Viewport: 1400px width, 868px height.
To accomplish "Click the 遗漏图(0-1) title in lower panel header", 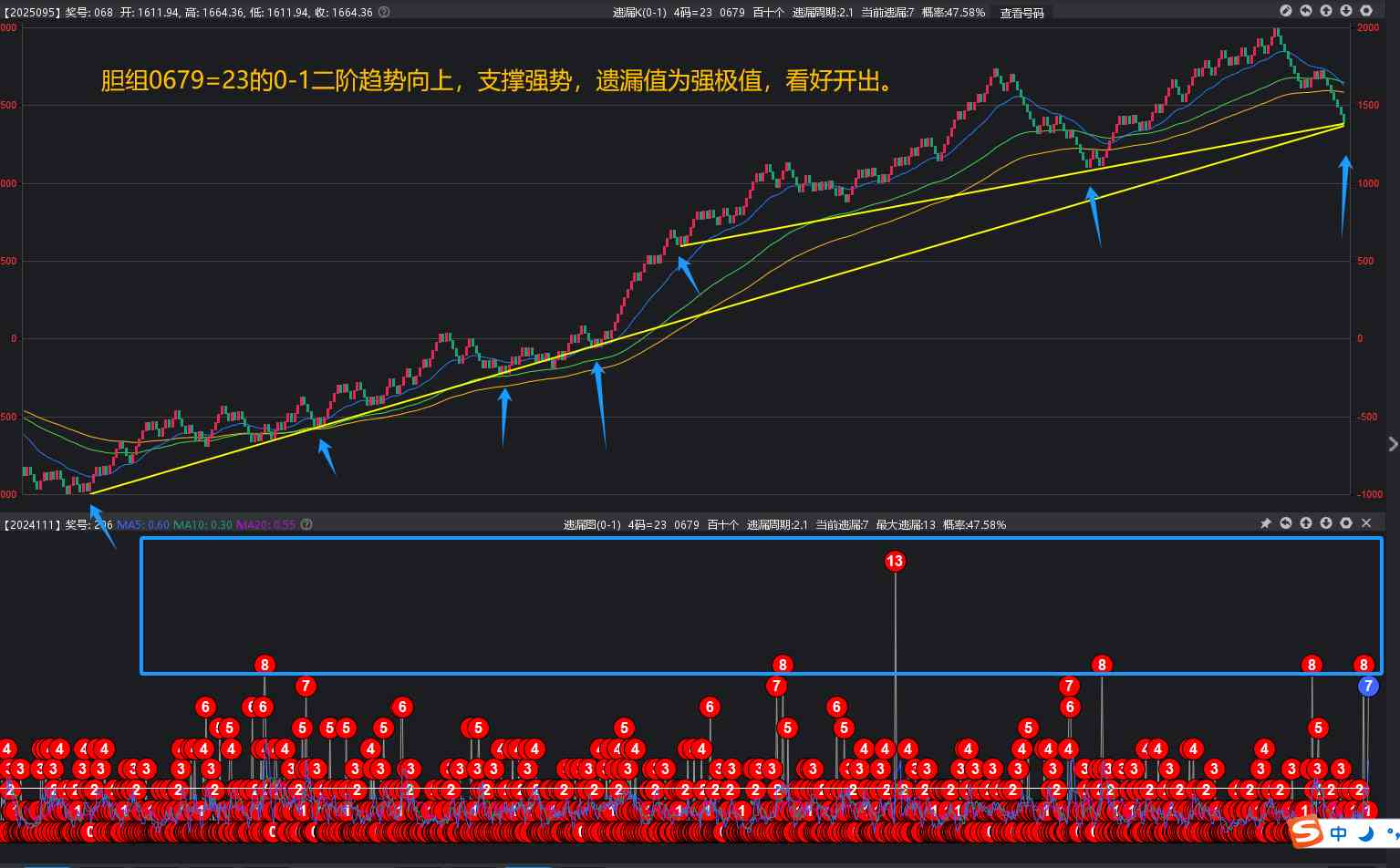I will click(x=592, y=524).
